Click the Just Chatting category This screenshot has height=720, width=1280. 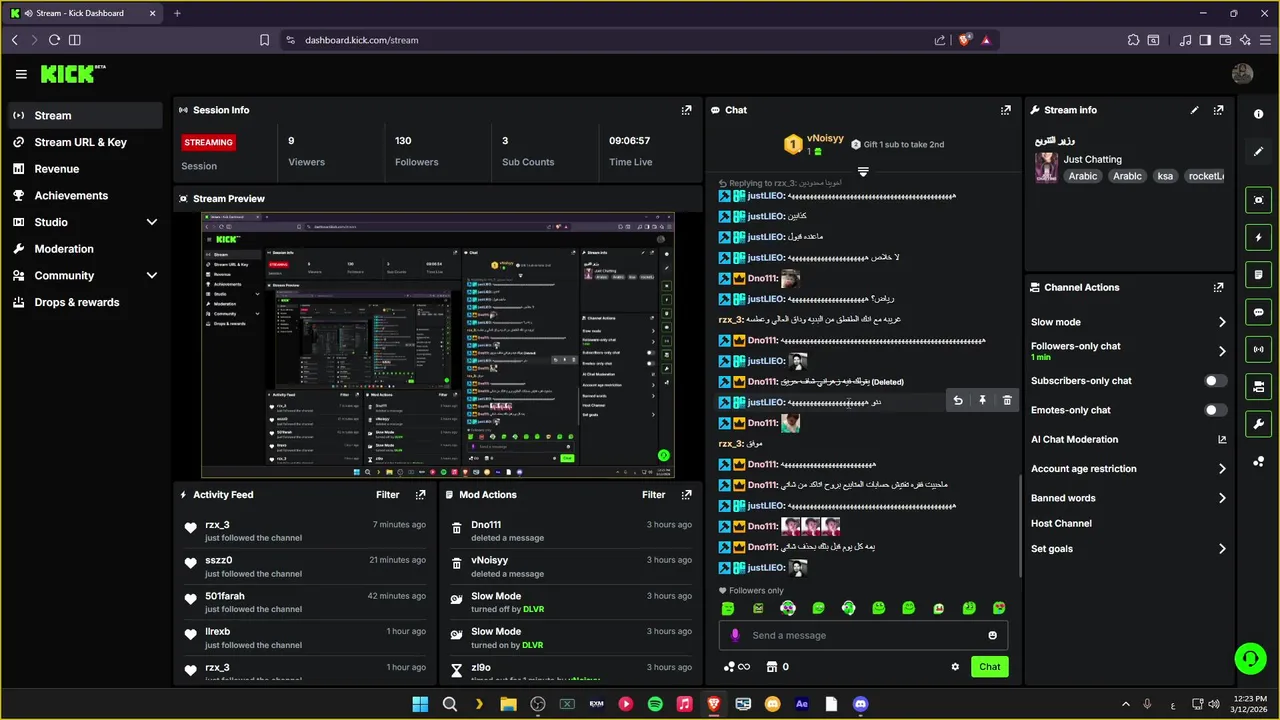(x=1092, y=159)
